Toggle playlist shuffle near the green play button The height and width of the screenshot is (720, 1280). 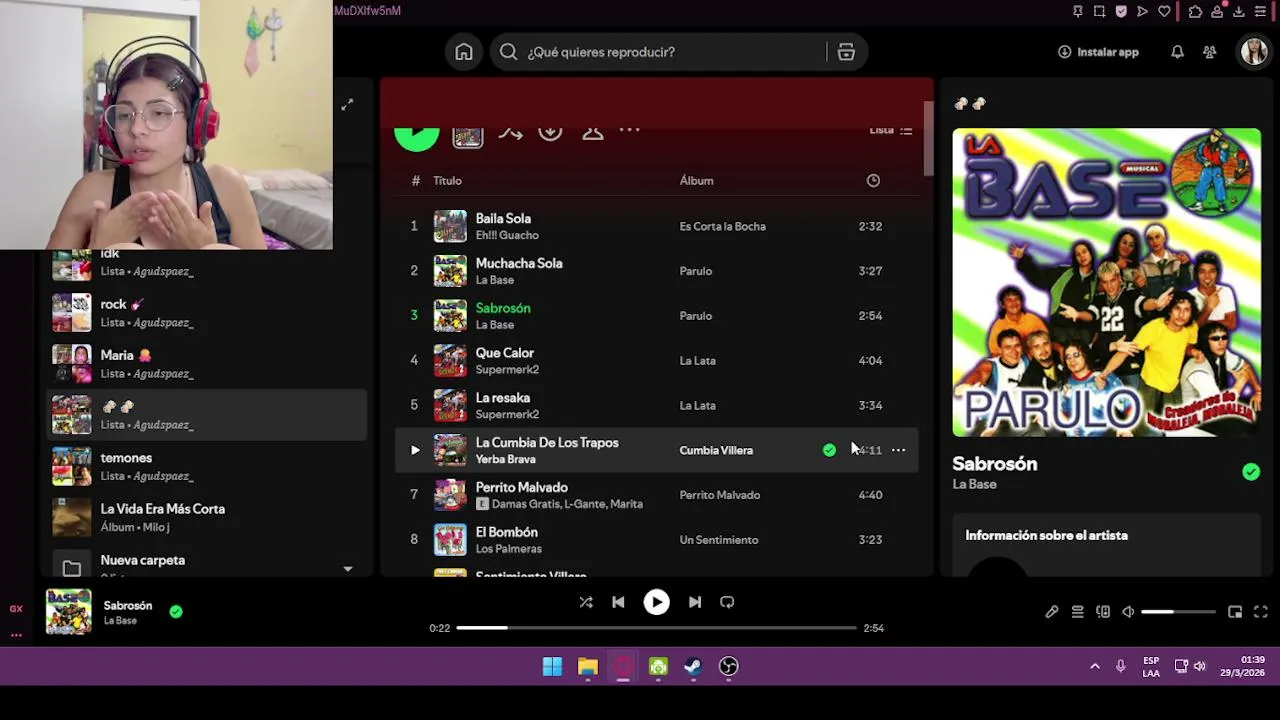(510, 132)
